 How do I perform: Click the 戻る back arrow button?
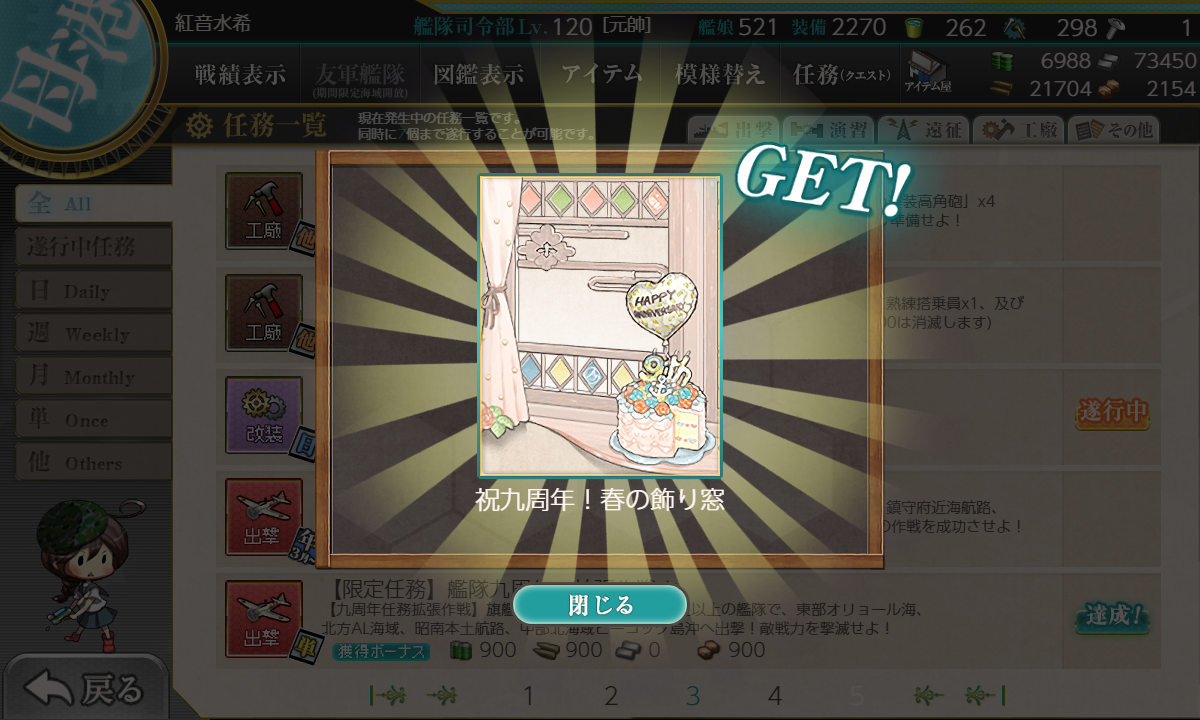click(86, 688)
